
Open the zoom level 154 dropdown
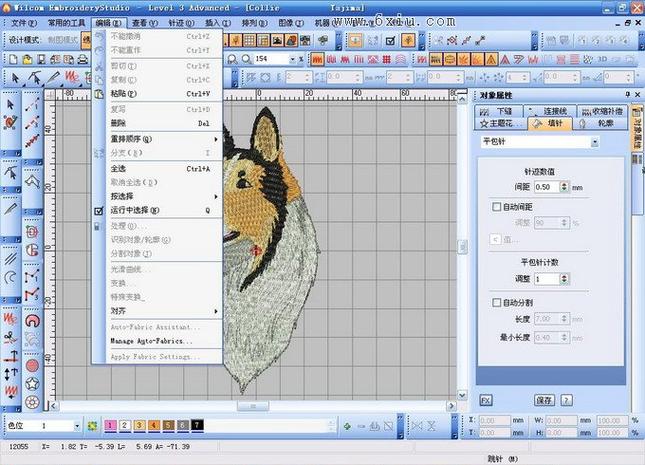coord(292,59)
